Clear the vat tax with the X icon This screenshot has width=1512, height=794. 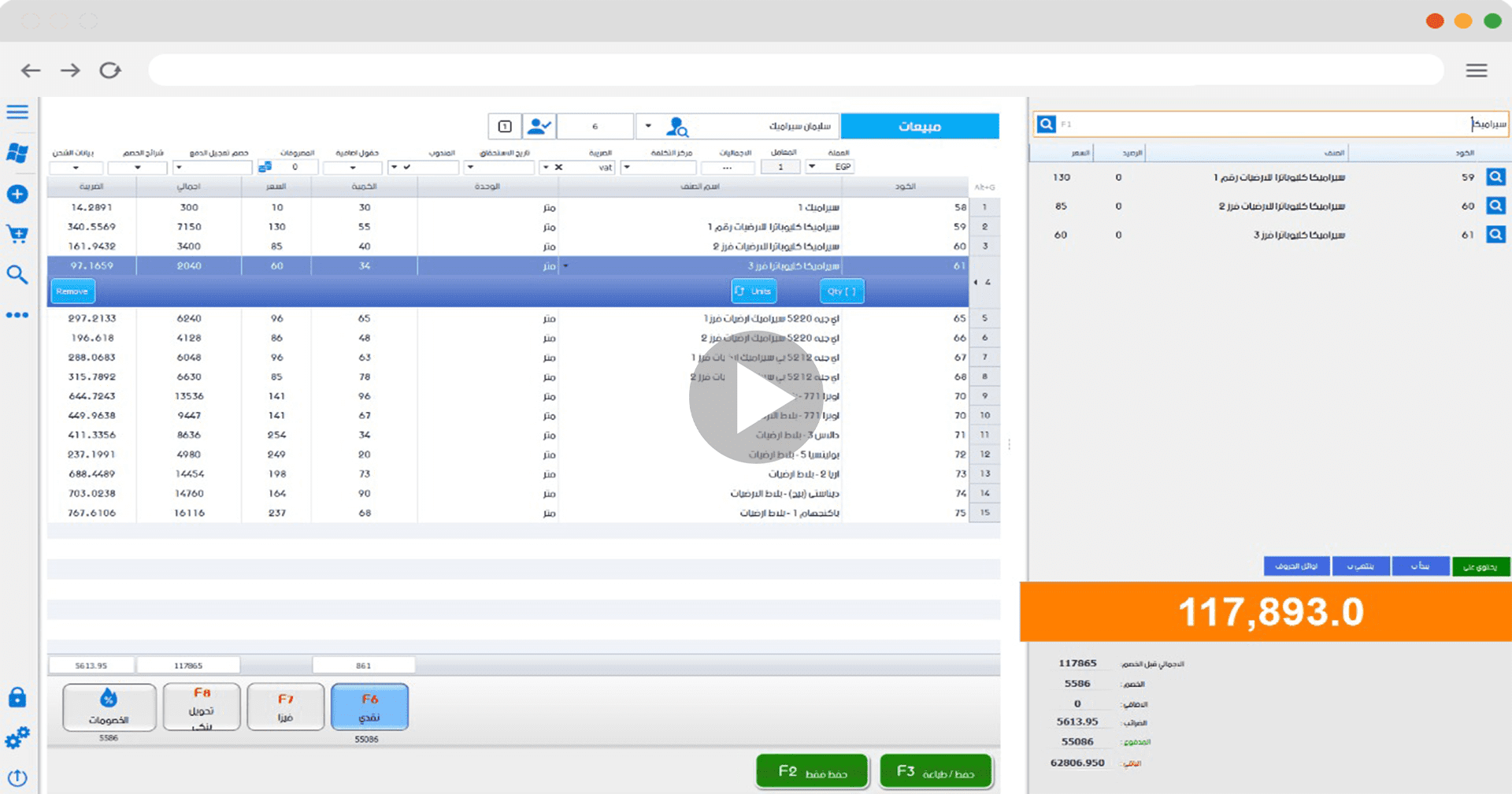[x=558, y=167]
